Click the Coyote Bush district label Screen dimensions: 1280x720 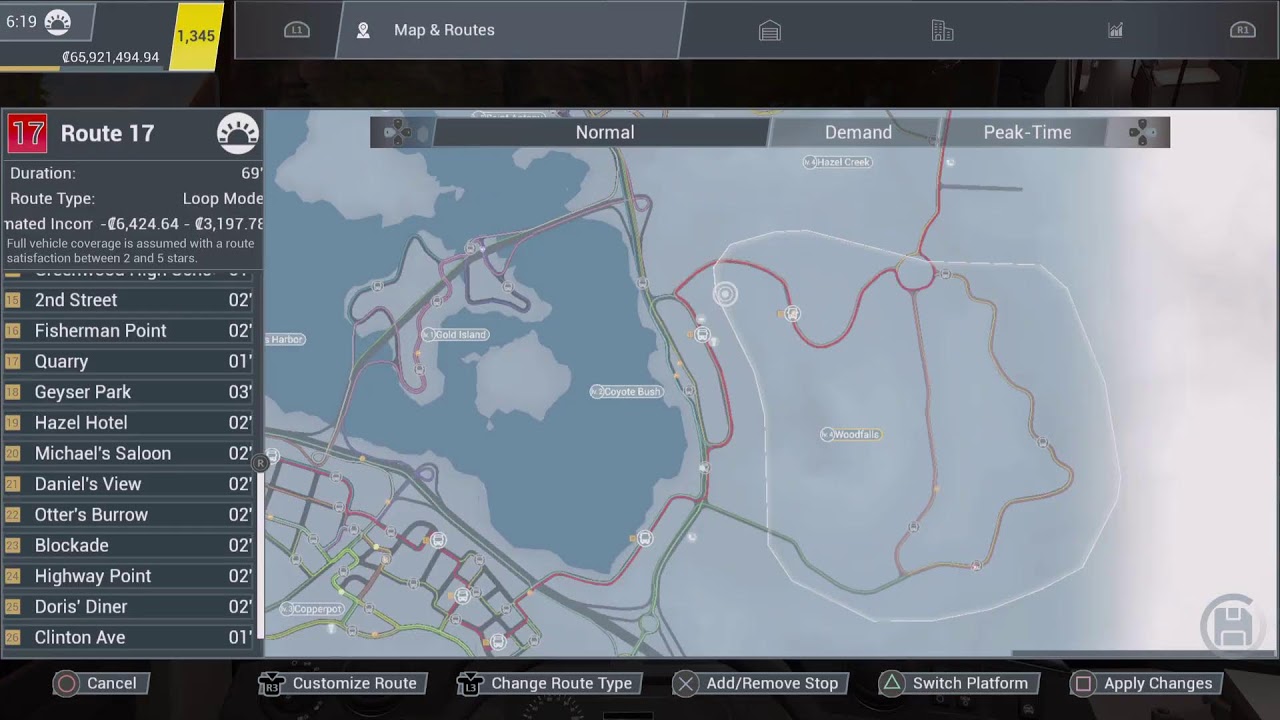point(627,391)
